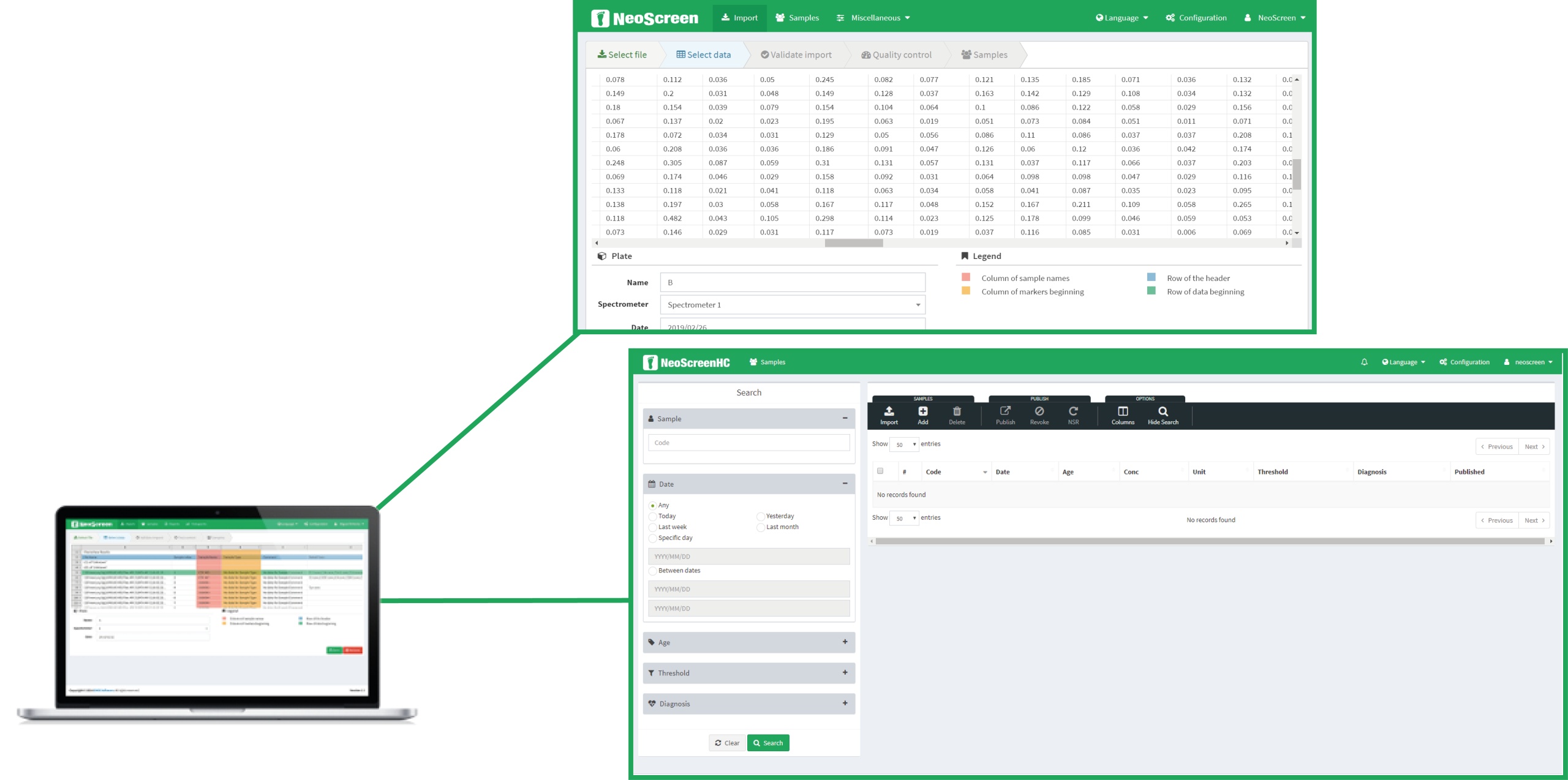Go to the Select data step
This screenshot has height=780, width=1568.
click(703, 54)
